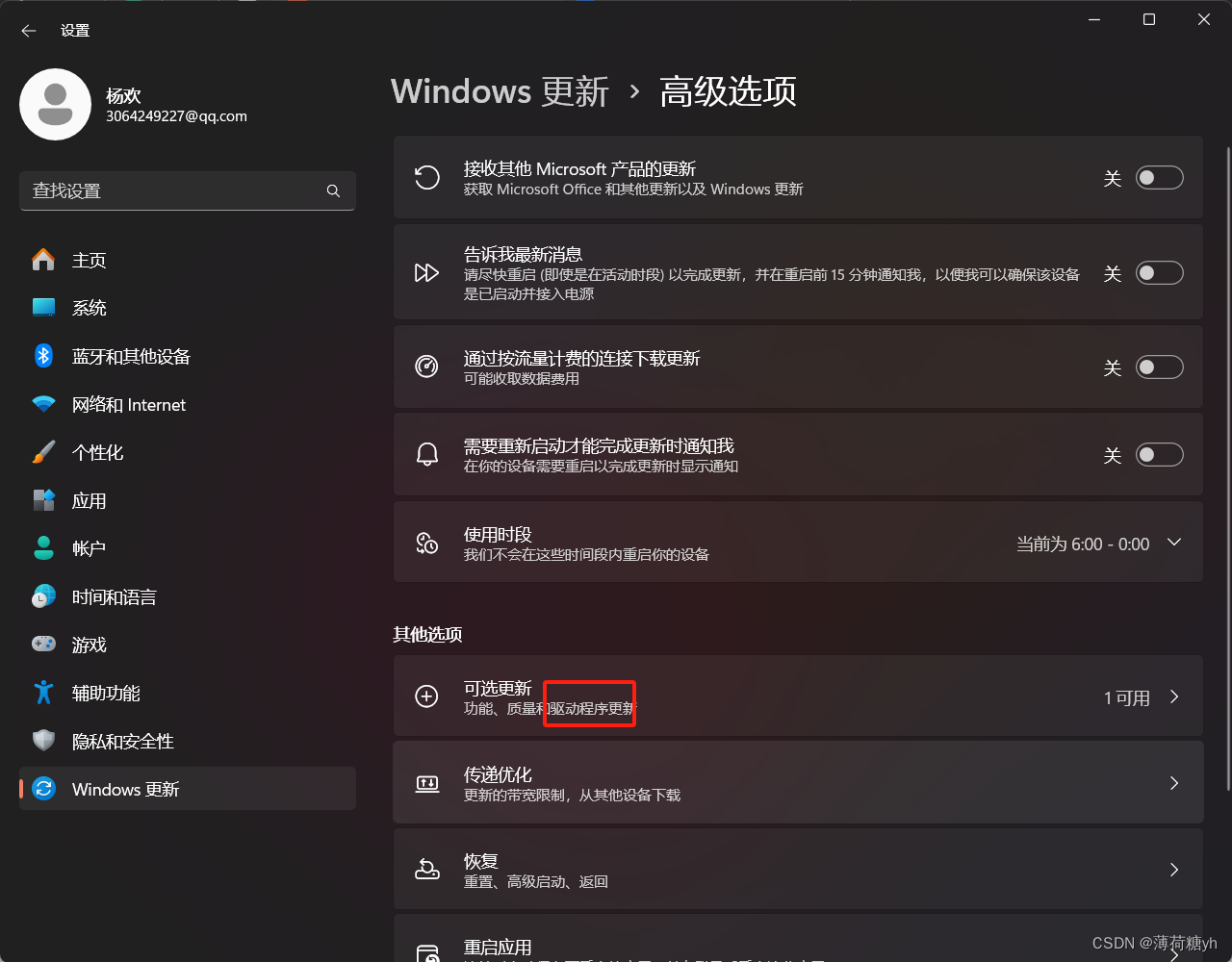Click the 其他选项 section header
The image size is (1232, 962).
click(427, 635)
